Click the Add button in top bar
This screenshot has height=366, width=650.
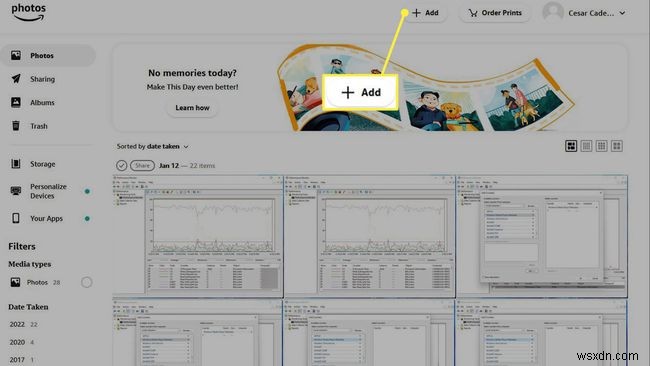[425, 13]
